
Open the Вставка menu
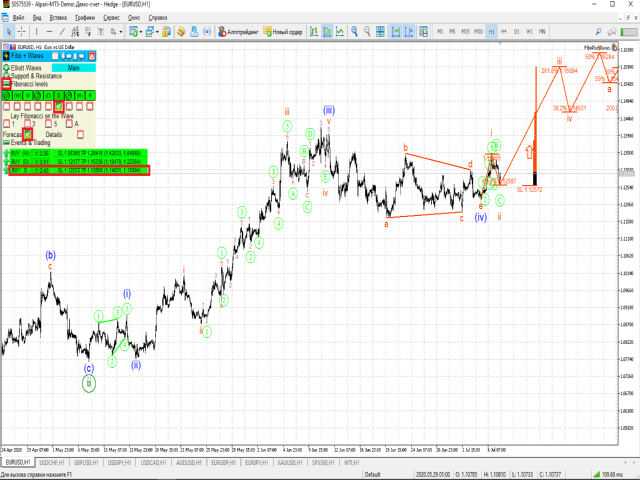58,18
